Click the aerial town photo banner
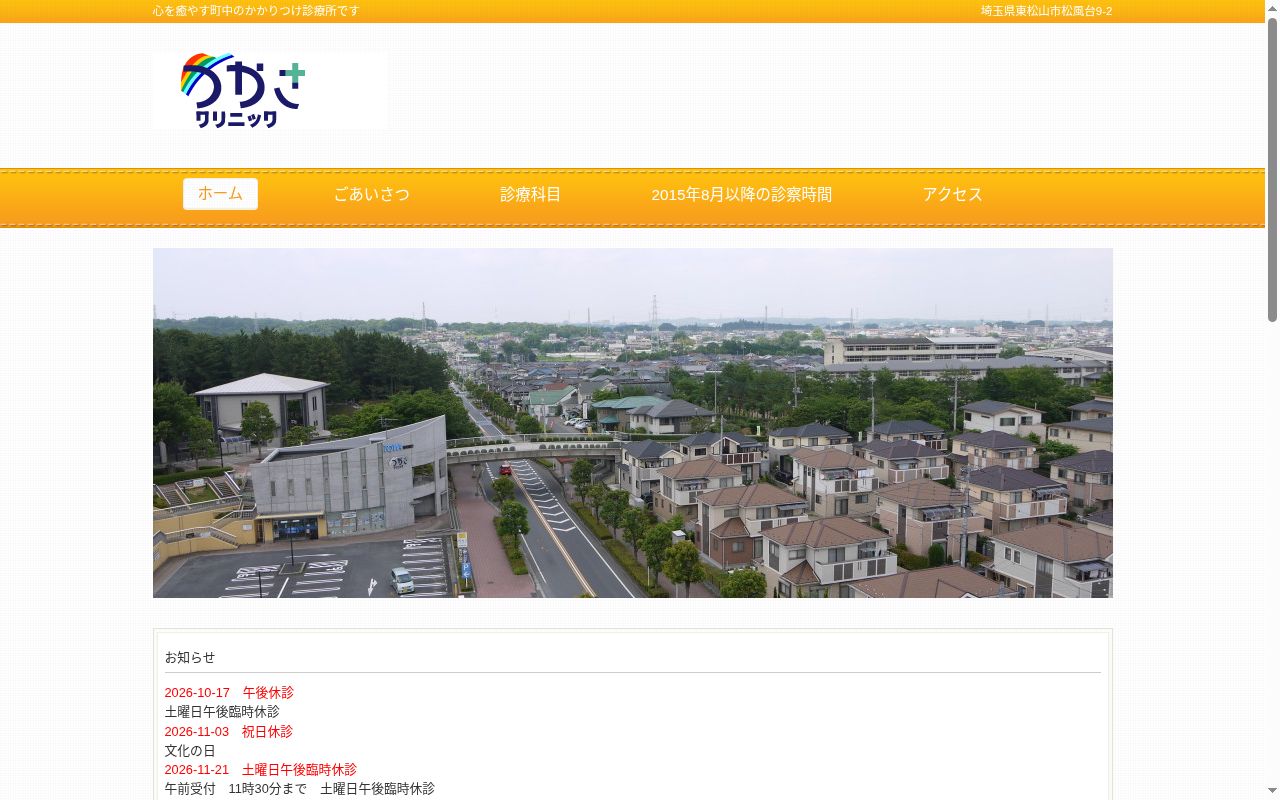Screen dimensions: 1280x800 tap(633, 423)
